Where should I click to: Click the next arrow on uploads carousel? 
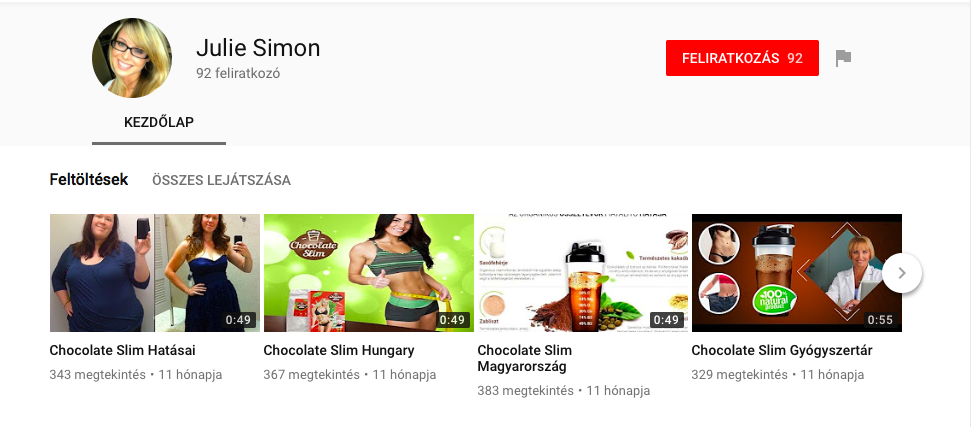point(902,273)
